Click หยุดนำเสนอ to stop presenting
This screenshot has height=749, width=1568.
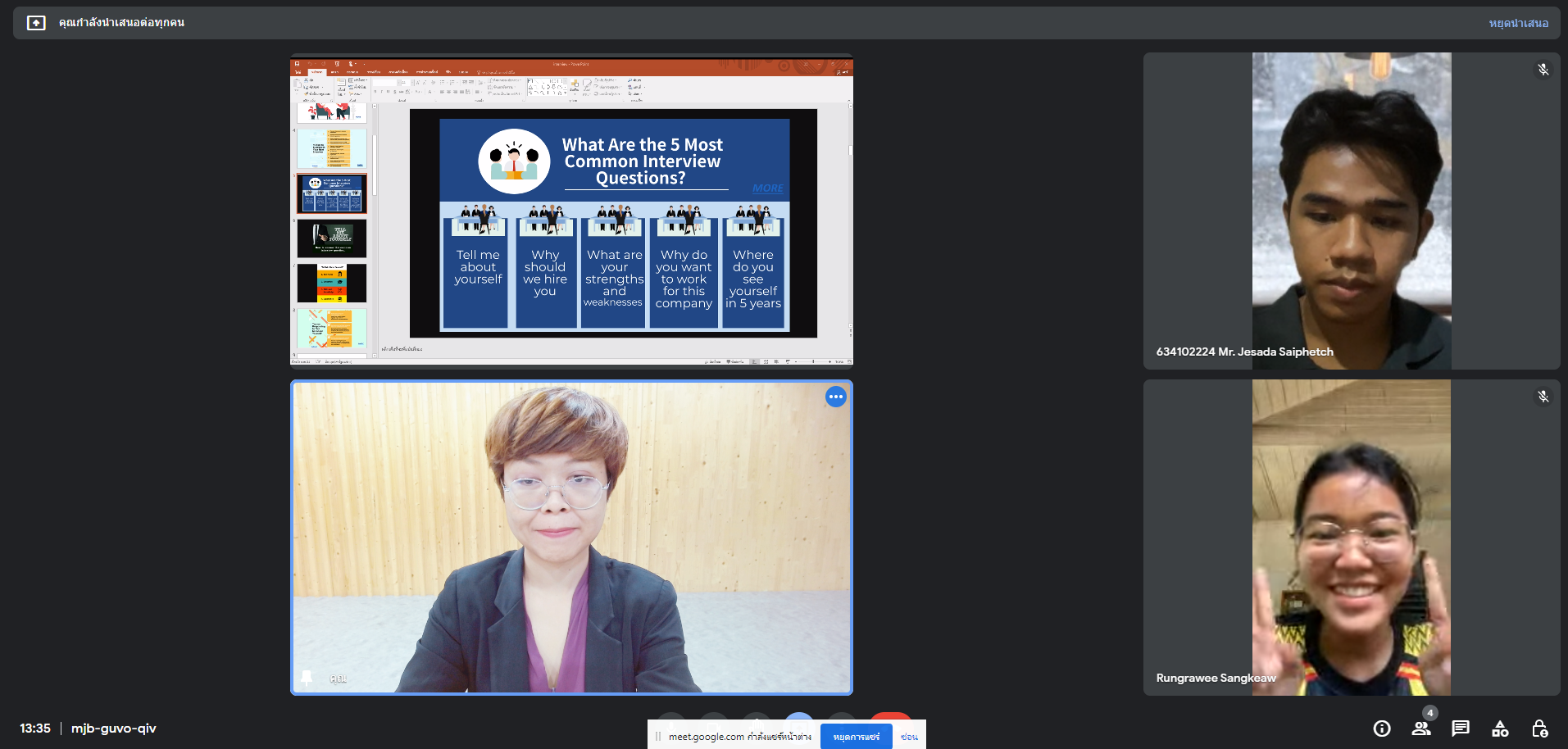1518,23
